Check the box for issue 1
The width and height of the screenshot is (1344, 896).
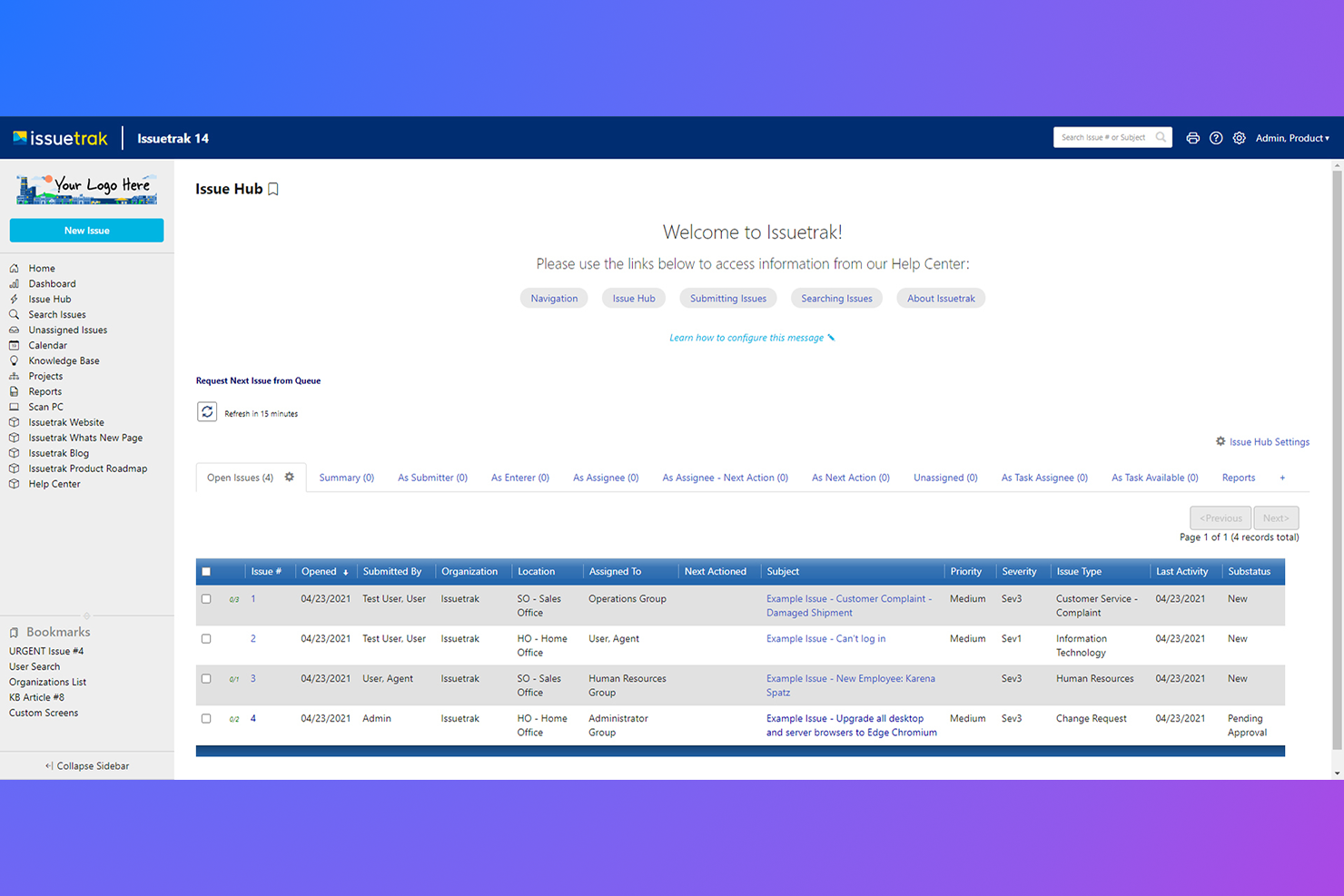pos(206,599)
